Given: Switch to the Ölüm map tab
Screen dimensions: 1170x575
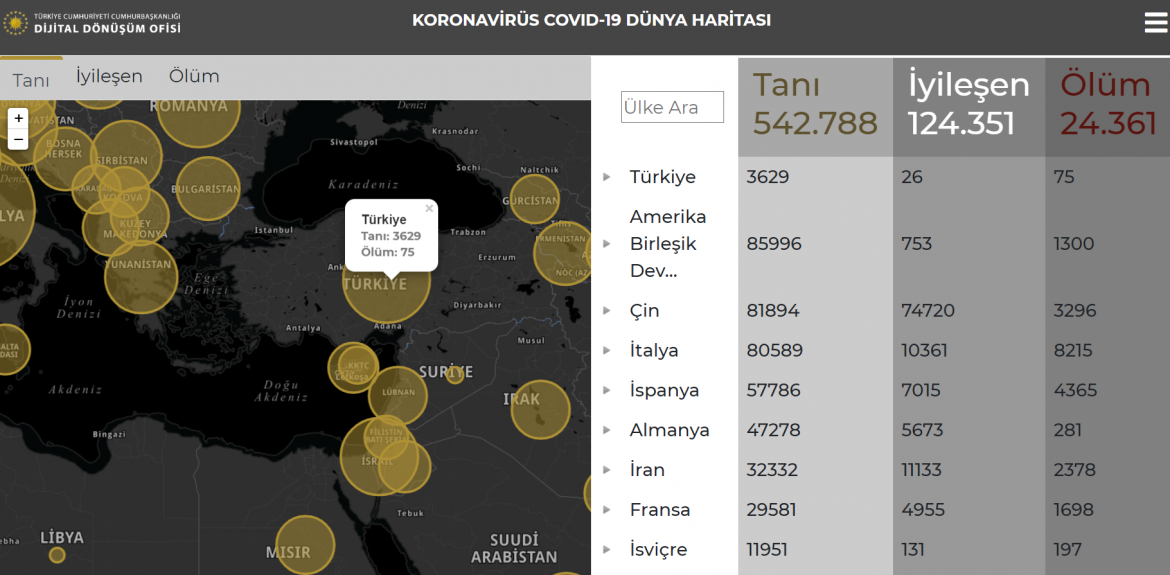Looking at the screenshot, I should (x=194, y=76).
